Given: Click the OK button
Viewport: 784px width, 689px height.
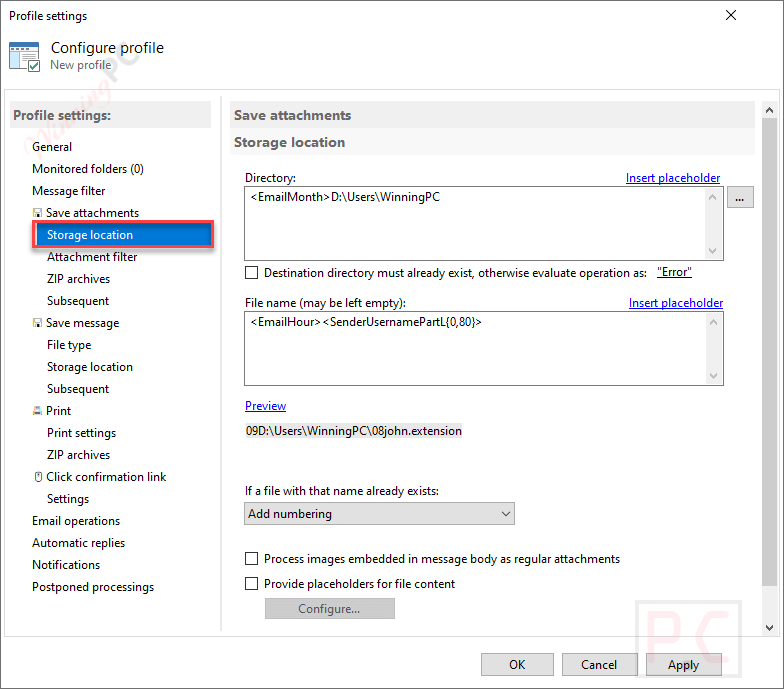Looking at the screenshot, I should pyautogui.click(x=517, y=665).
